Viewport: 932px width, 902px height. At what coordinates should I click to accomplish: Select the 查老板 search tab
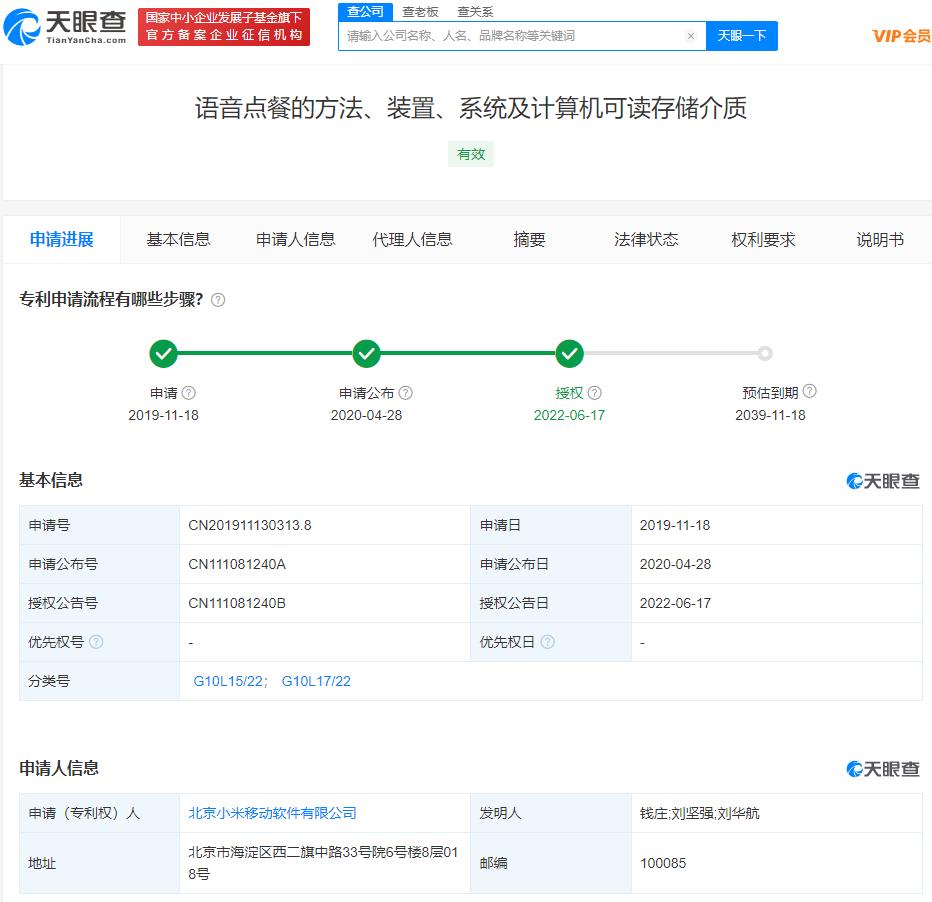[420, 12]
